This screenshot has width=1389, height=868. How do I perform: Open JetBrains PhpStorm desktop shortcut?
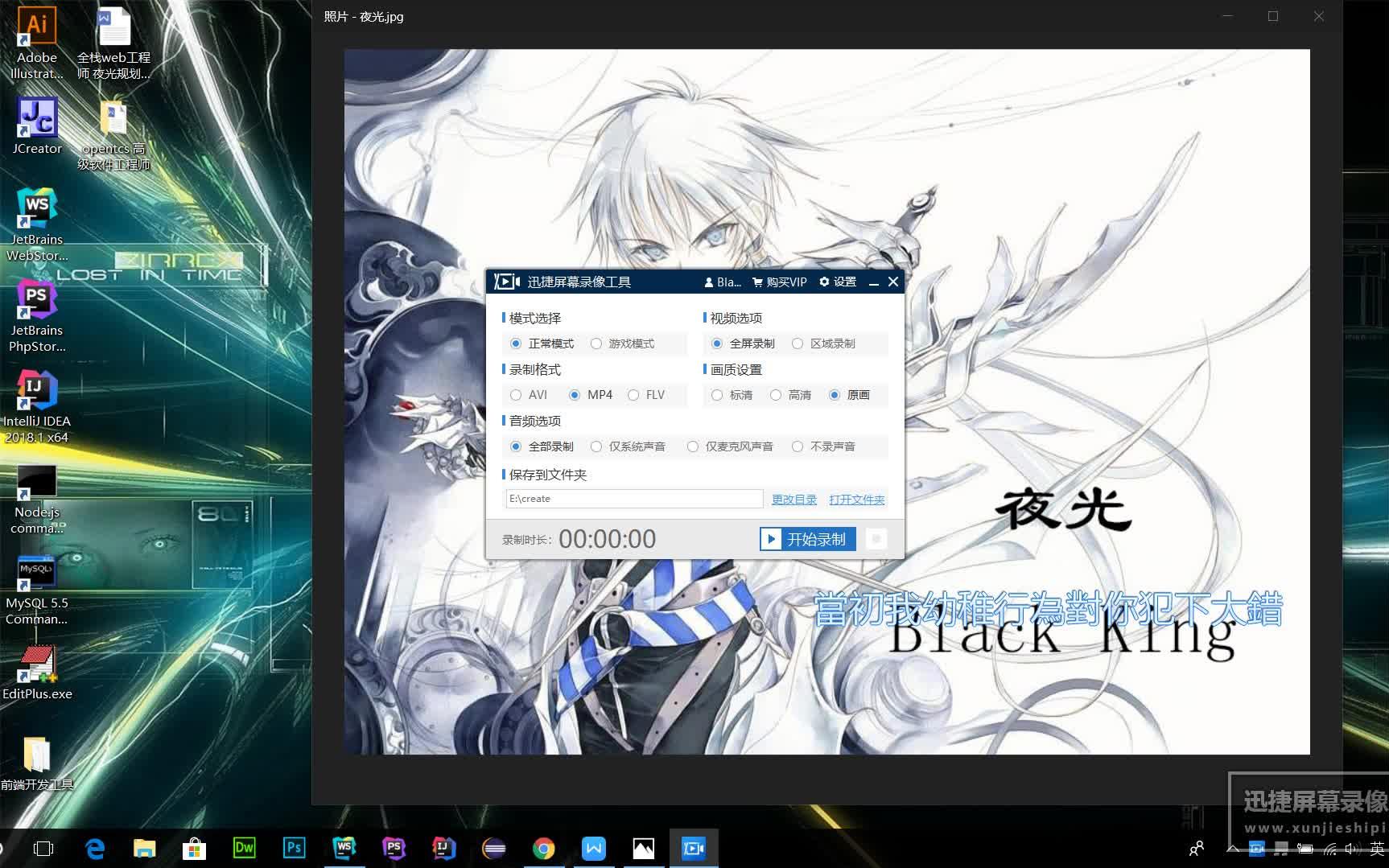point(37,316)
